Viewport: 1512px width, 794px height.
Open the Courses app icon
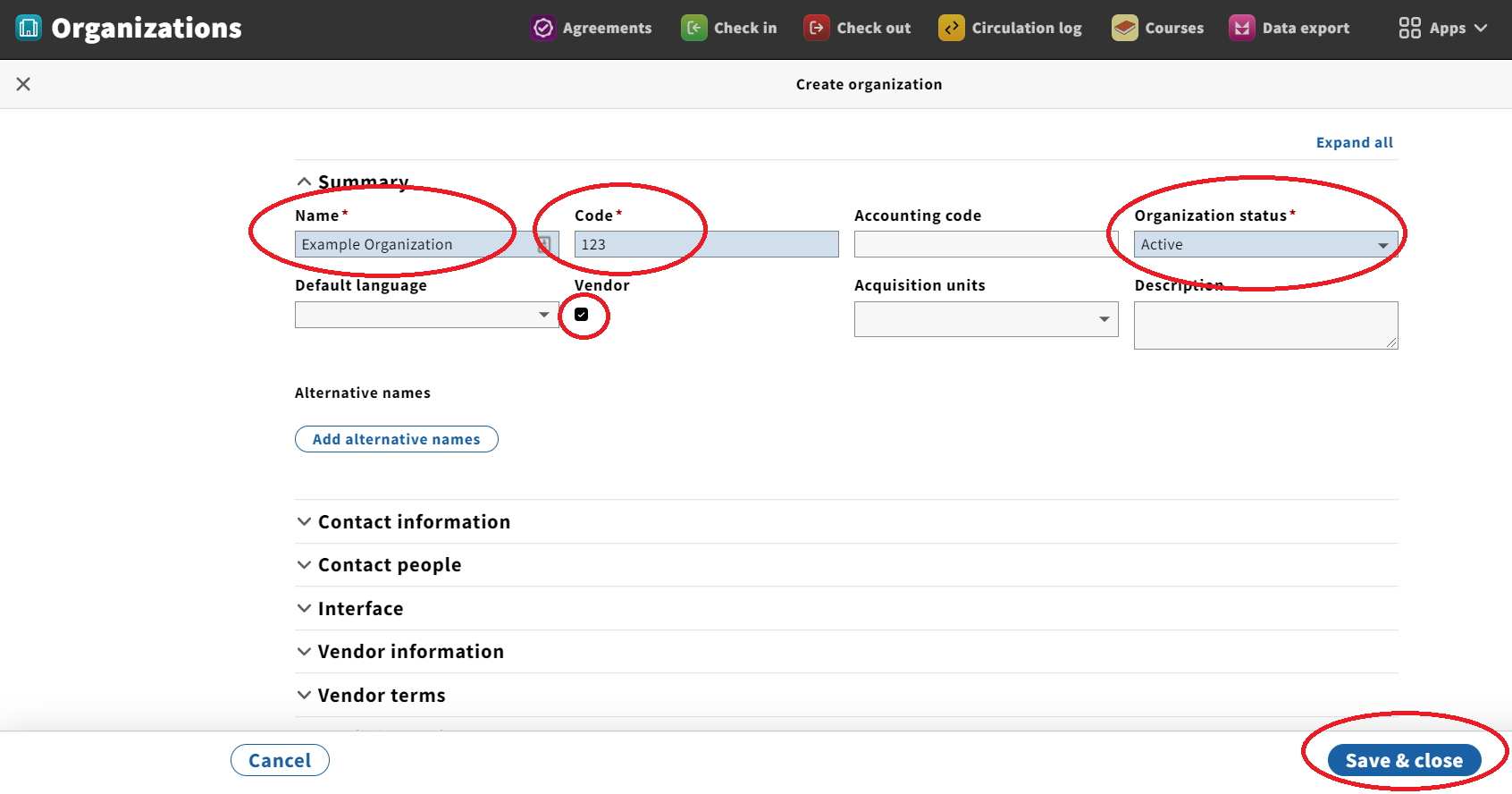click(1125, 28)
